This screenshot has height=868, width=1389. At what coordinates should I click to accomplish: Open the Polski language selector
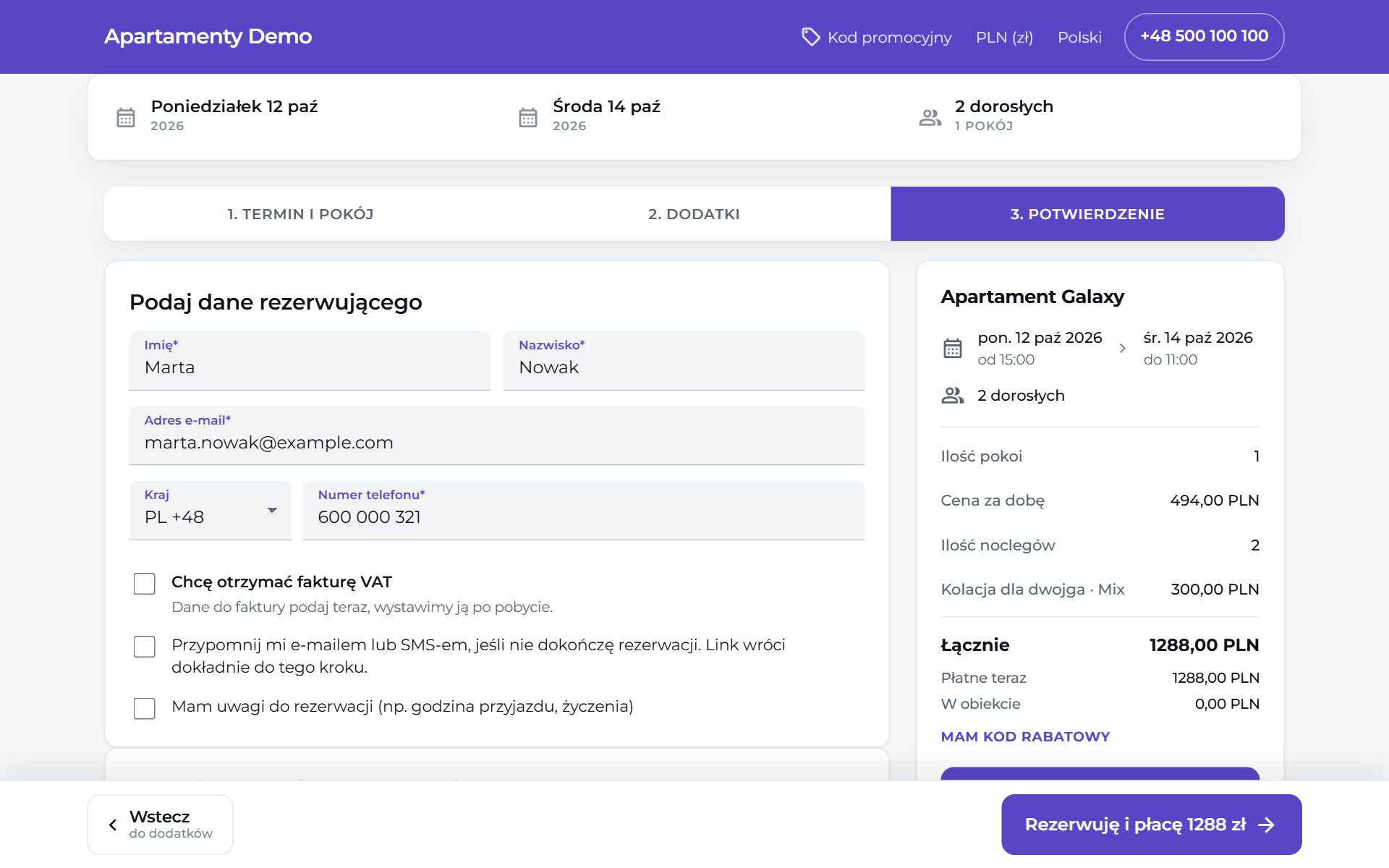(1079, 37)
